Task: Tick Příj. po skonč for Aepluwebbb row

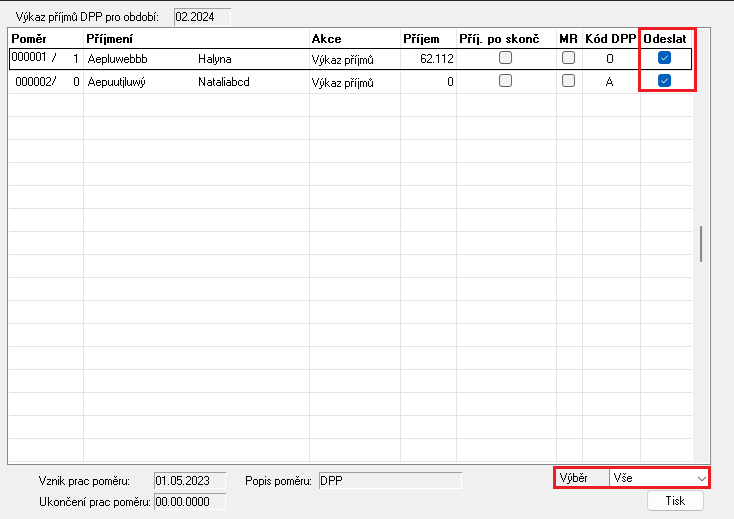Action: (x=505, y=58)
